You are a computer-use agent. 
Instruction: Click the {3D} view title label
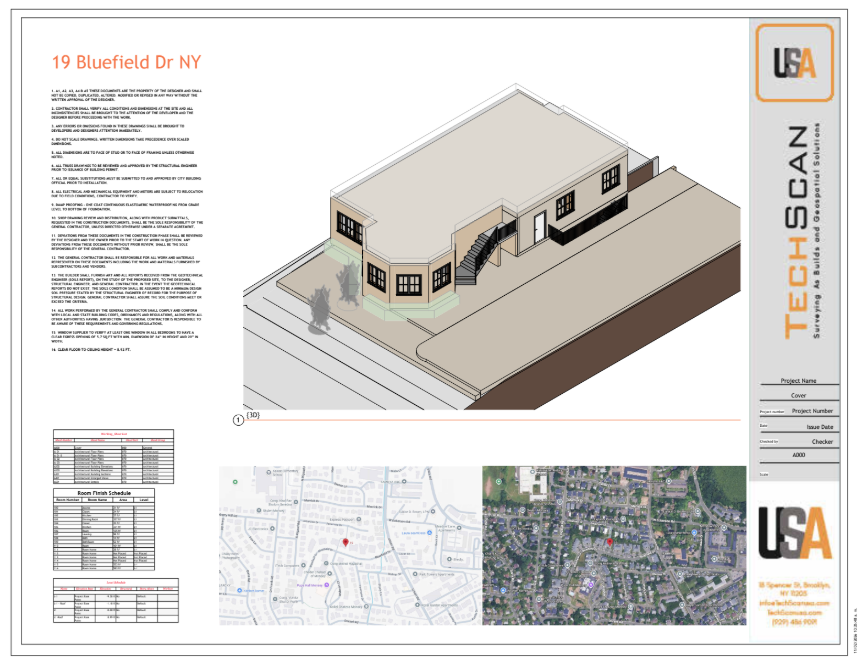click(252, 415)
